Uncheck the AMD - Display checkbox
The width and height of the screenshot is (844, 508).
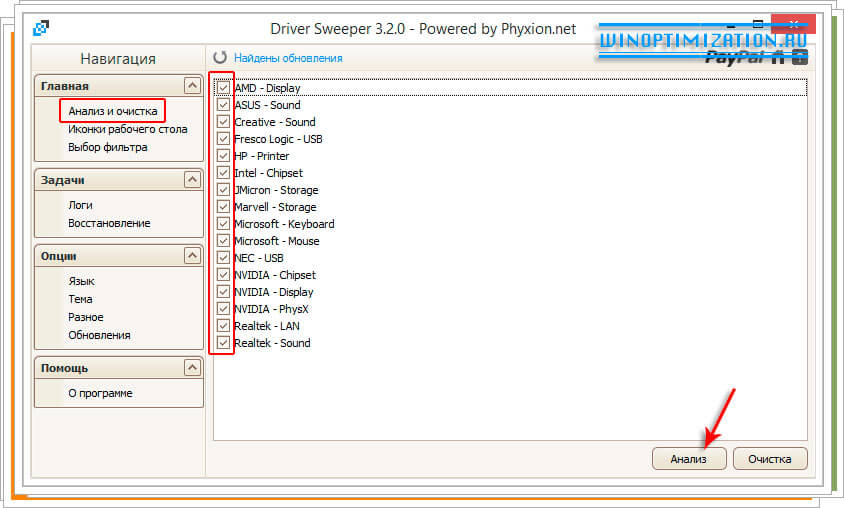coord(224,88)
